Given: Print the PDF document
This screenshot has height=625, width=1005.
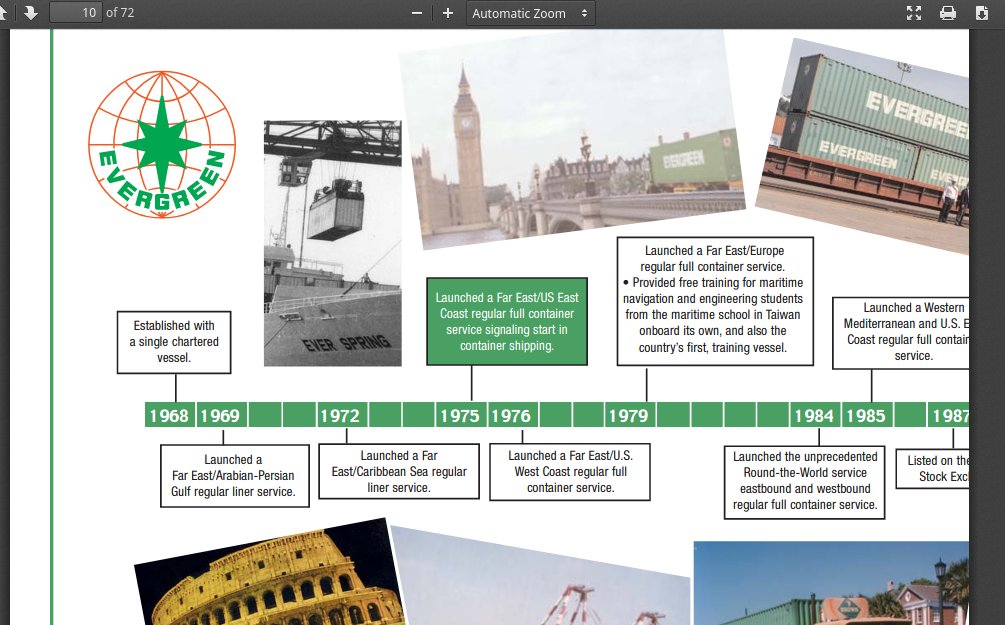Looking at the screenshot, I should coord(948,13).
